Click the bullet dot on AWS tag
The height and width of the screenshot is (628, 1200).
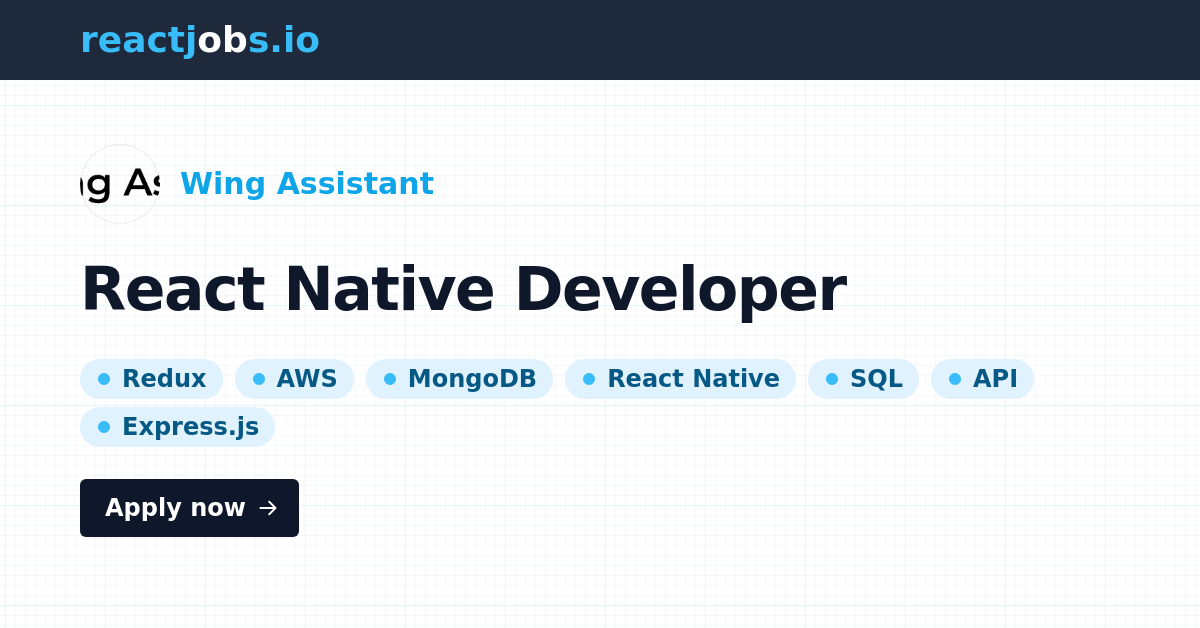259,379
